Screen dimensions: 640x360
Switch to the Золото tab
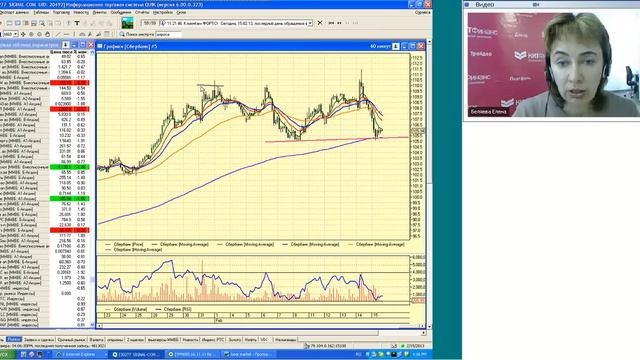(x=235, y=339)
